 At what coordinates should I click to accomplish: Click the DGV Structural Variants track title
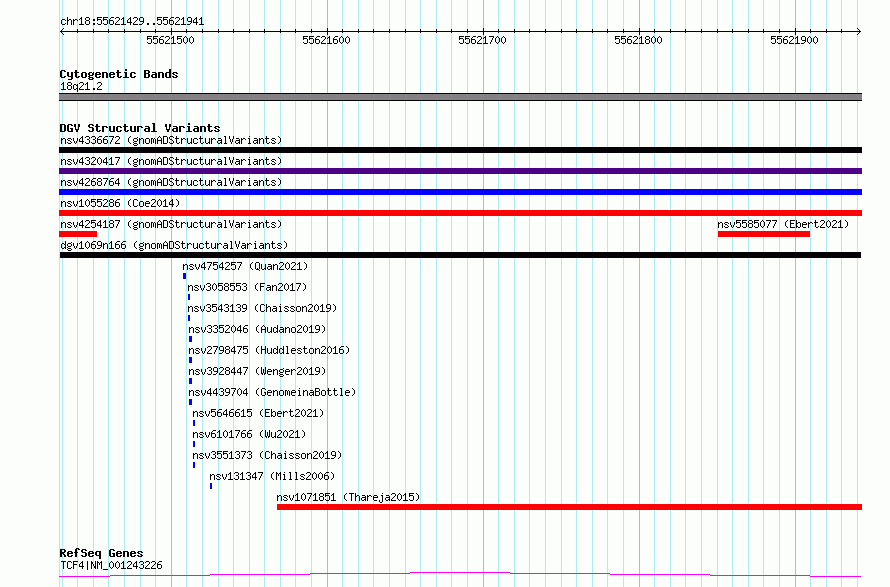point(140,128)
